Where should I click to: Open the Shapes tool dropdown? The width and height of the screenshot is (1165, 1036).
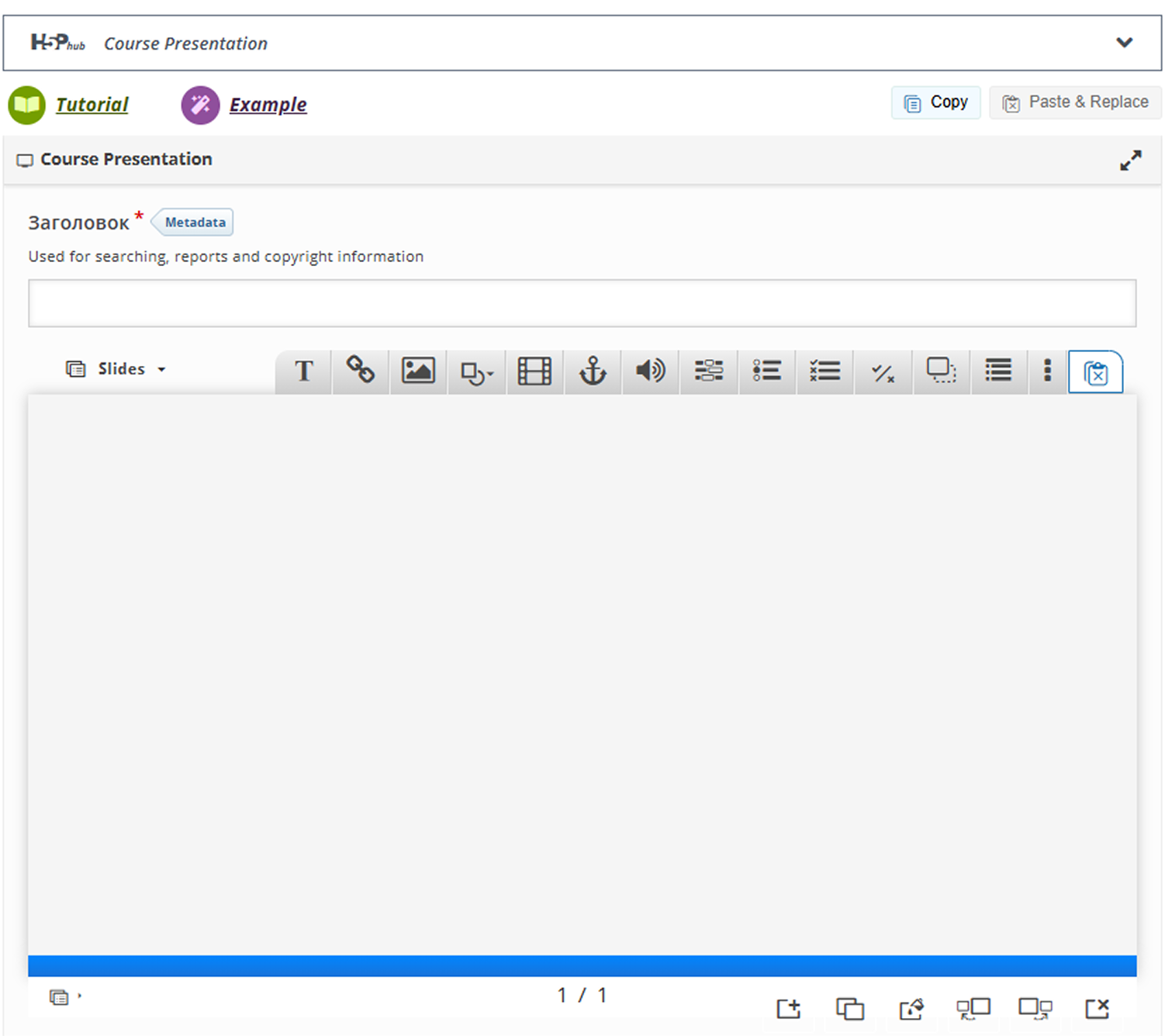(476, 373)
